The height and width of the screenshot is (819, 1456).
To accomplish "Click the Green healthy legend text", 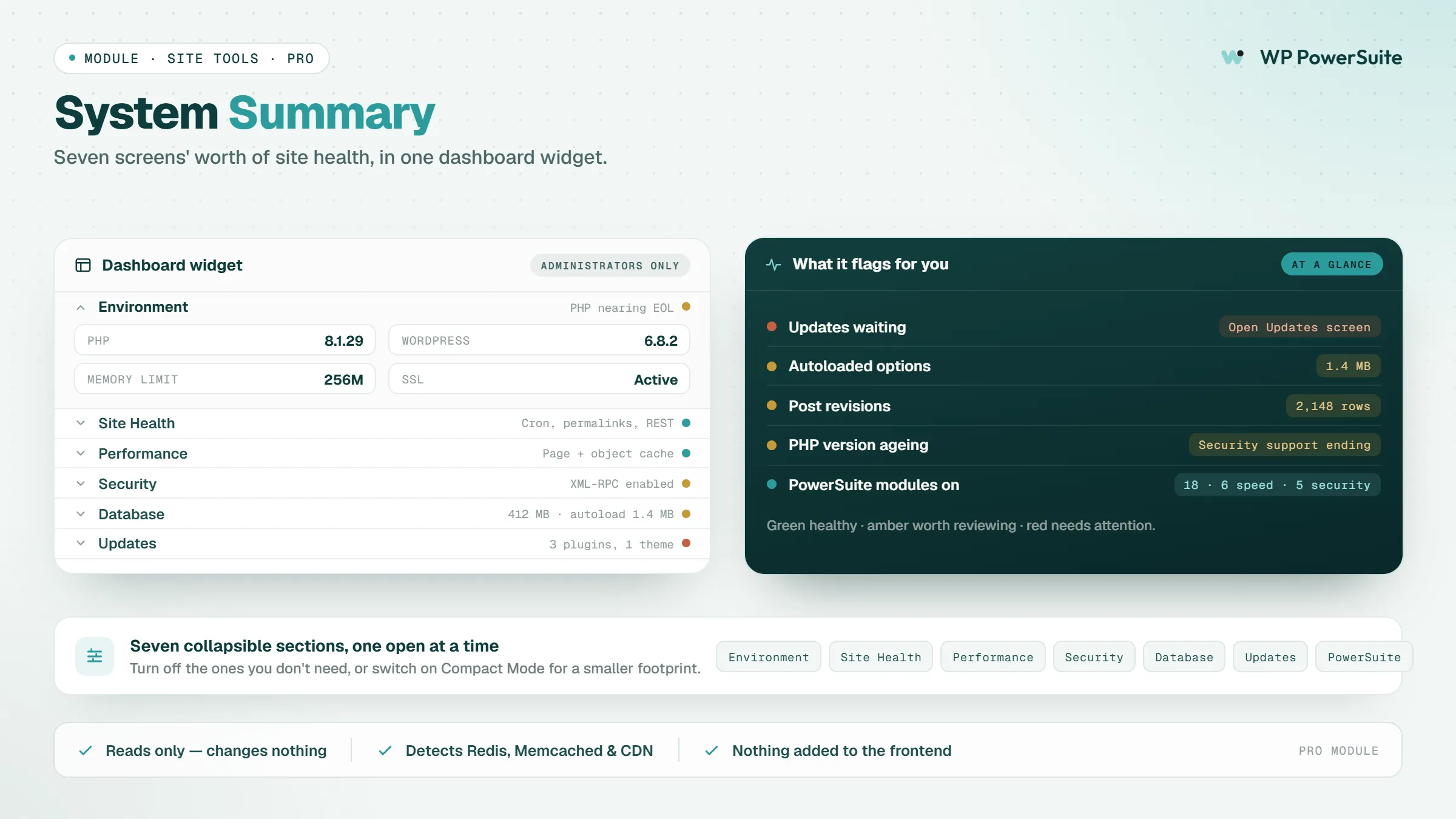I will pos(961,525).
